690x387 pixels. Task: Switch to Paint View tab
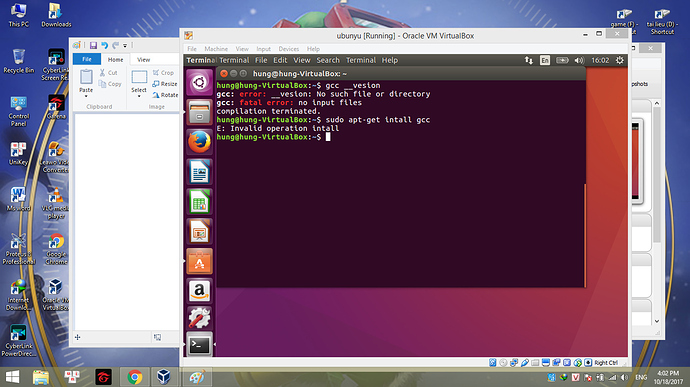pos(143,59)
